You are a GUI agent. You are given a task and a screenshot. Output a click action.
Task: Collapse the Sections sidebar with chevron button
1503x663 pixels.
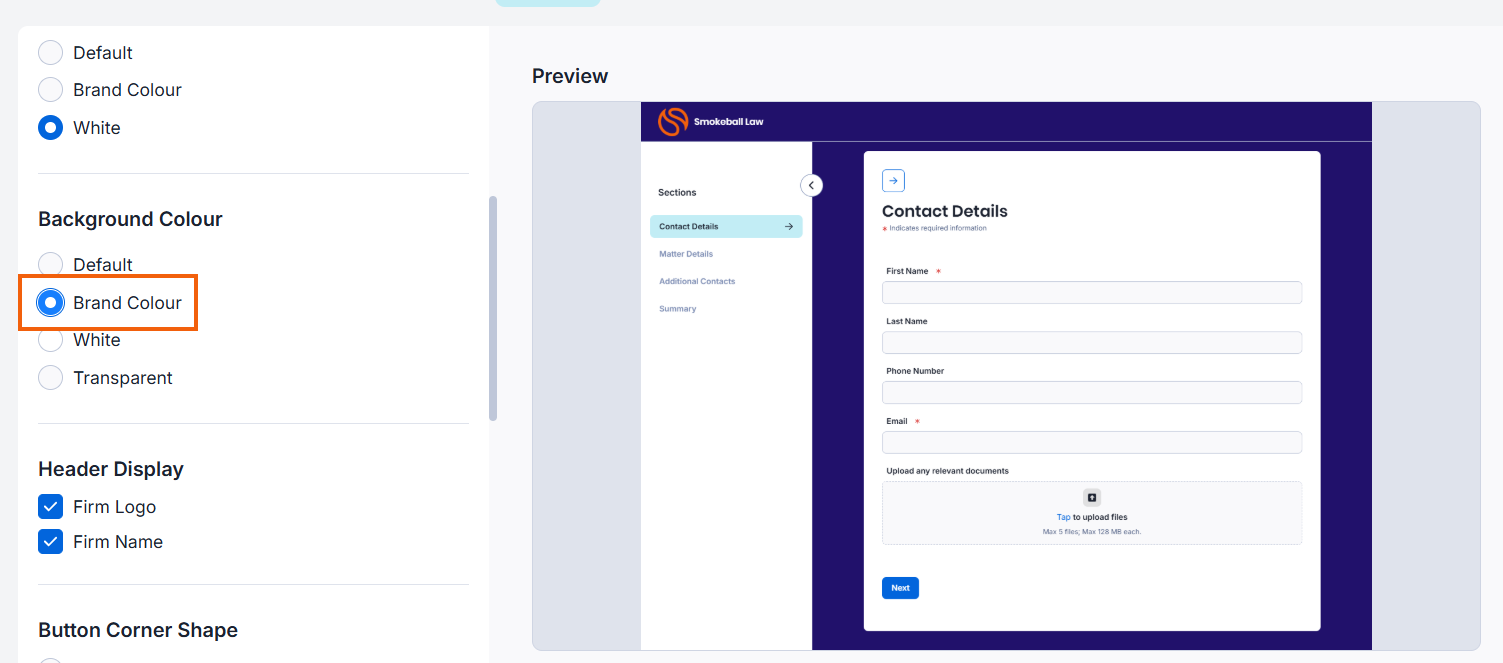[812, 185]
